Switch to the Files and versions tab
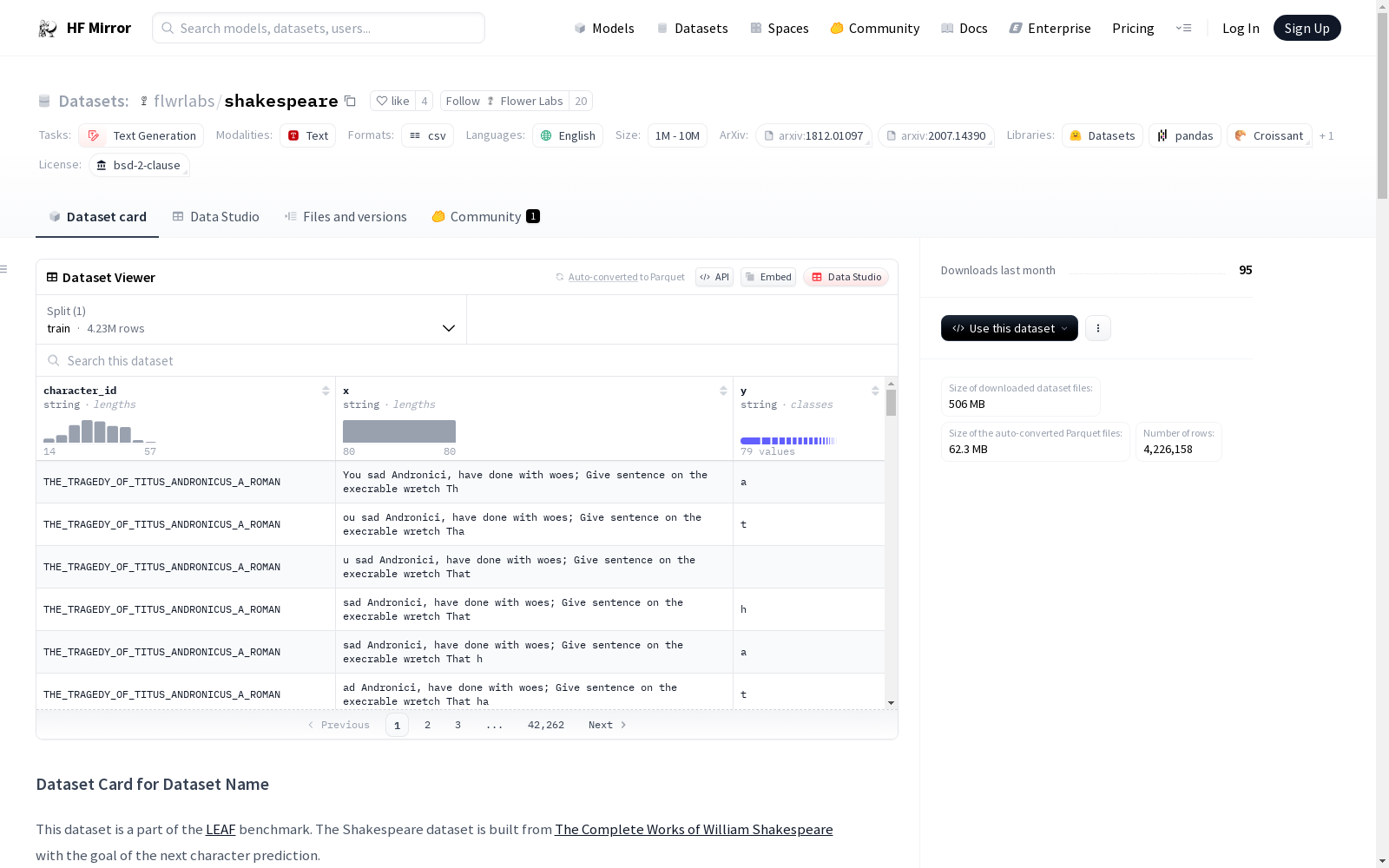This screenshot has height=868, width=1389. point(346,217)
